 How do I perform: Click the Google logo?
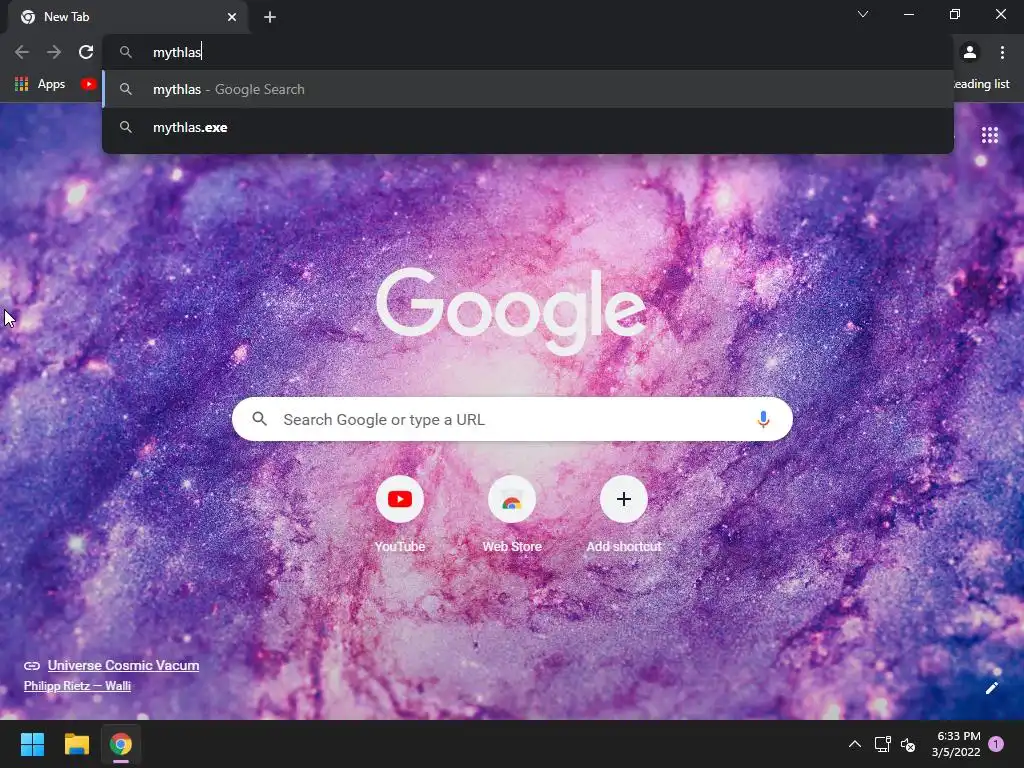pos(511,311)
